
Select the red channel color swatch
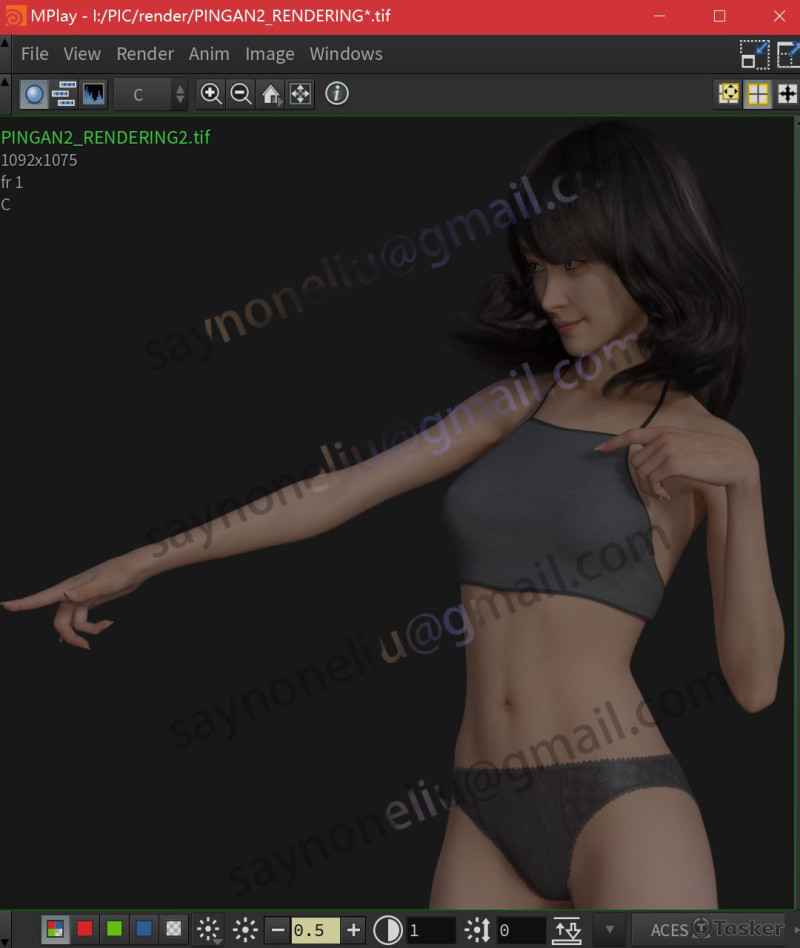coord(84,930)
